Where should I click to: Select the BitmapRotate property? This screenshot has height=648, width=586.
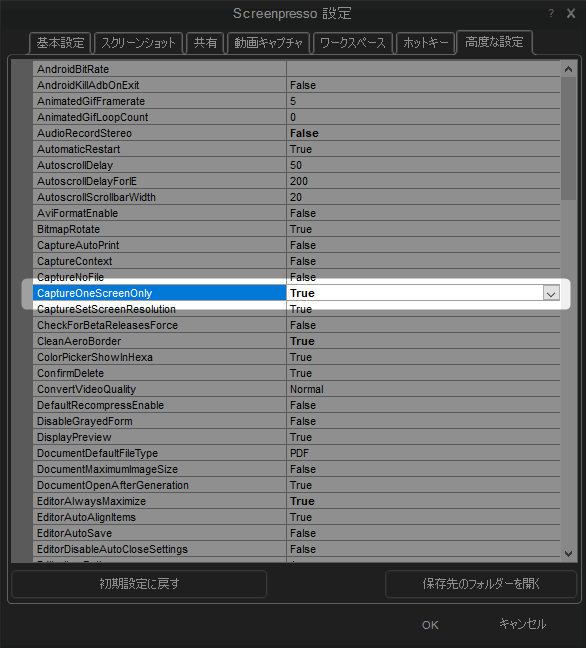click(159, 229)
